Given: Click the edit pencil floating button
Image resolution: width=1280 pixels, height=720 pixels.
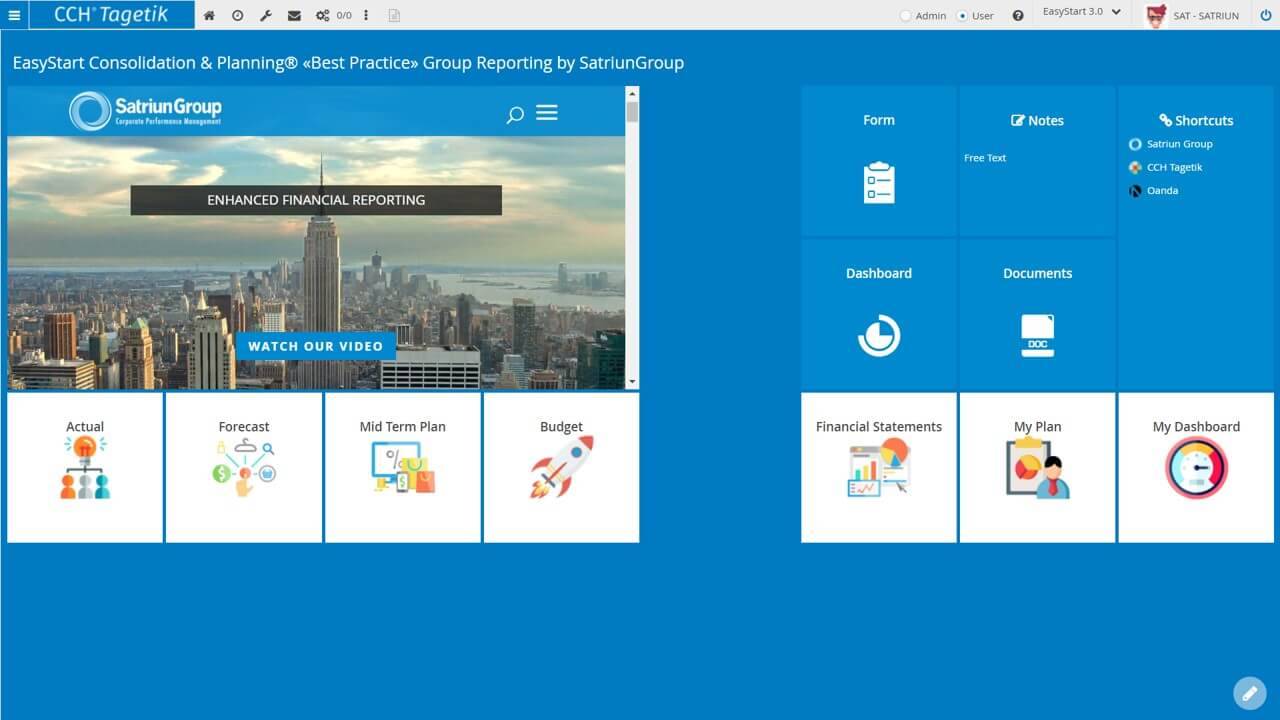Looking at the screenshot, I should pos(1249,693).
